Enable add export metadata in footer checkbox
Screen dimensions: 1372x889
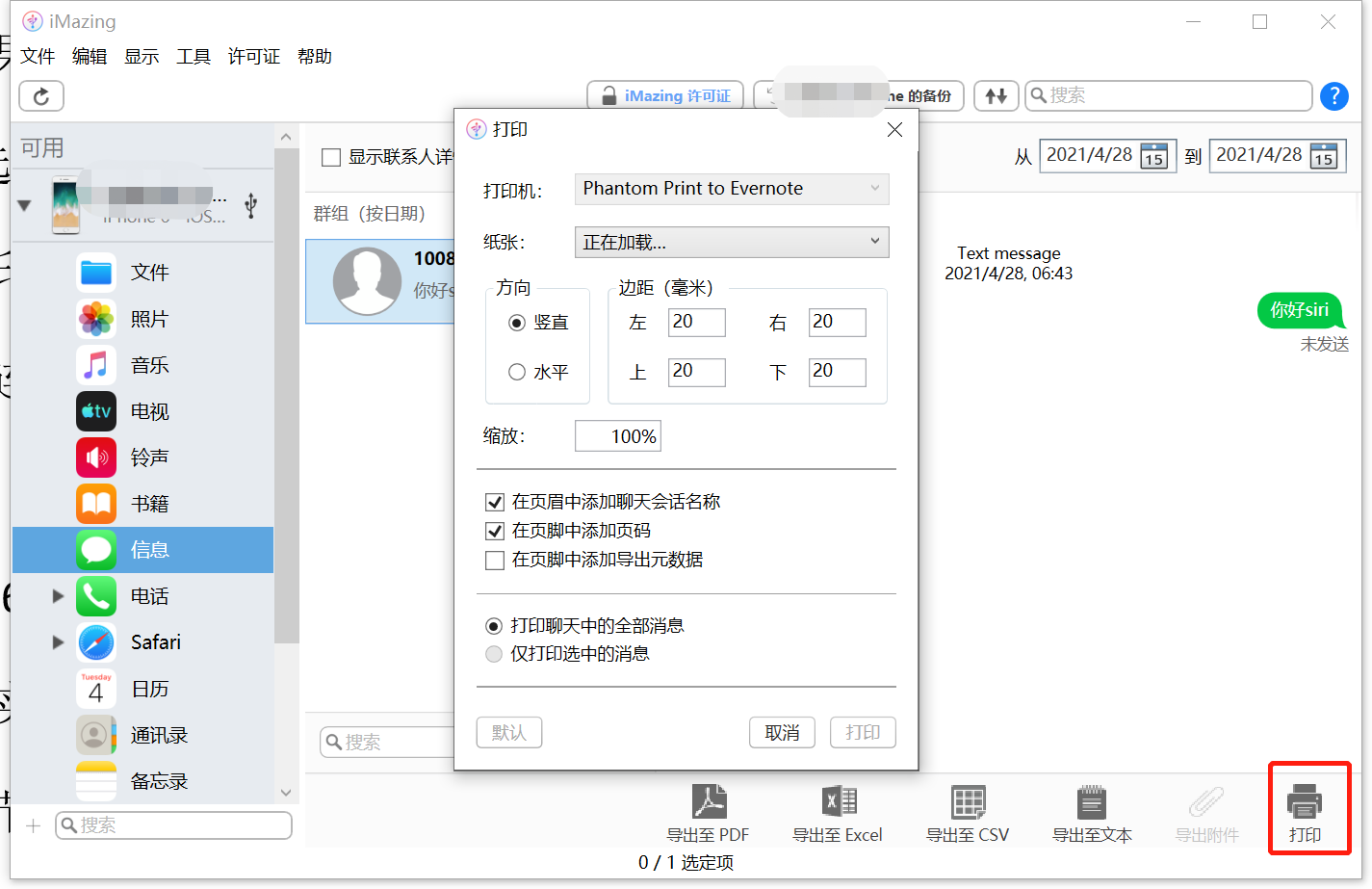[x=495, y=560]
